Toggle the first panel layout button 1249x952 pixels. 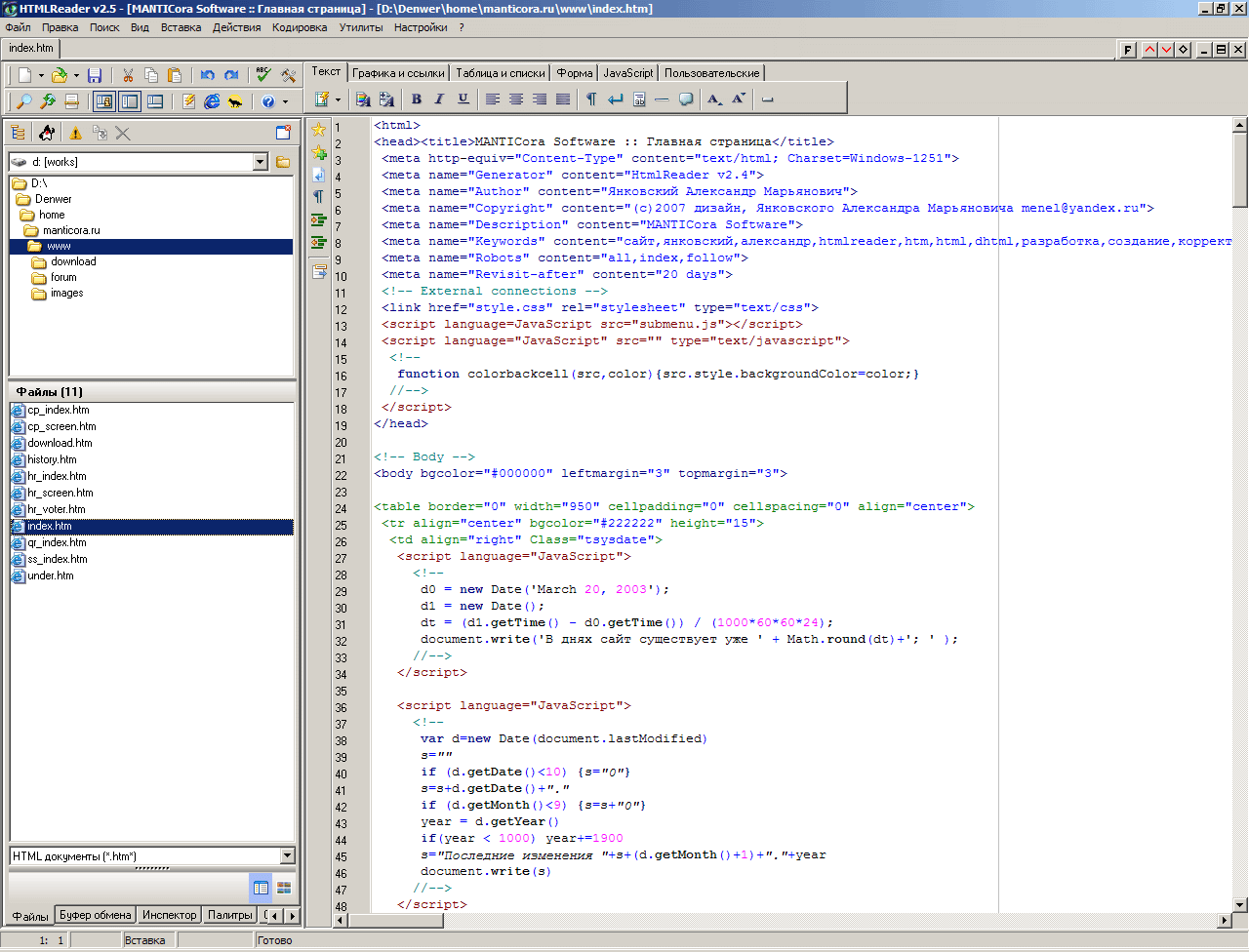104,101
